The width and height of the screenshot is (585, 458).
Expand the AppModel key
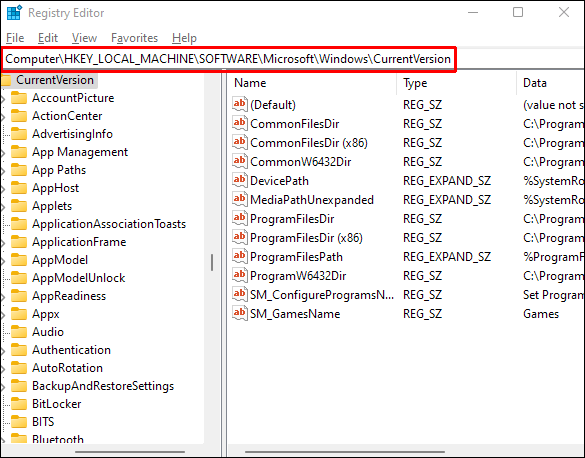(3, 261)
